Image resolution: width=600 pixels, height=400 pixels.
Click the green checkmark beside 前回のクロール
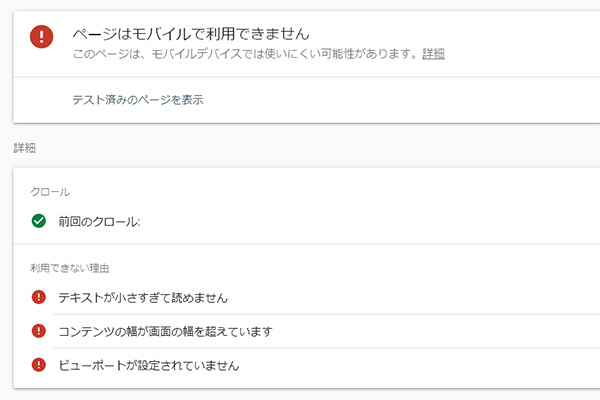click(39, 221)
